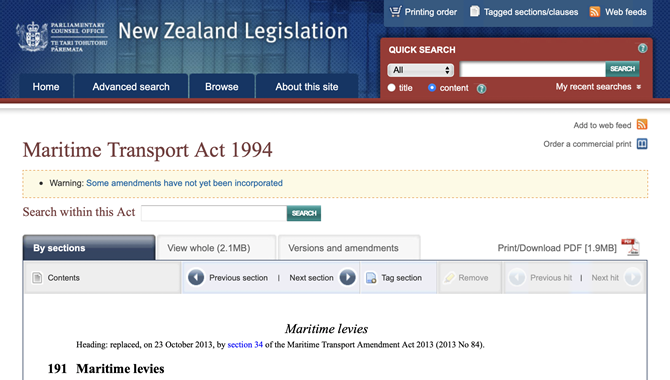Open the All category dropdown
This screenshot has width=670, height=380.
point(420,70)
